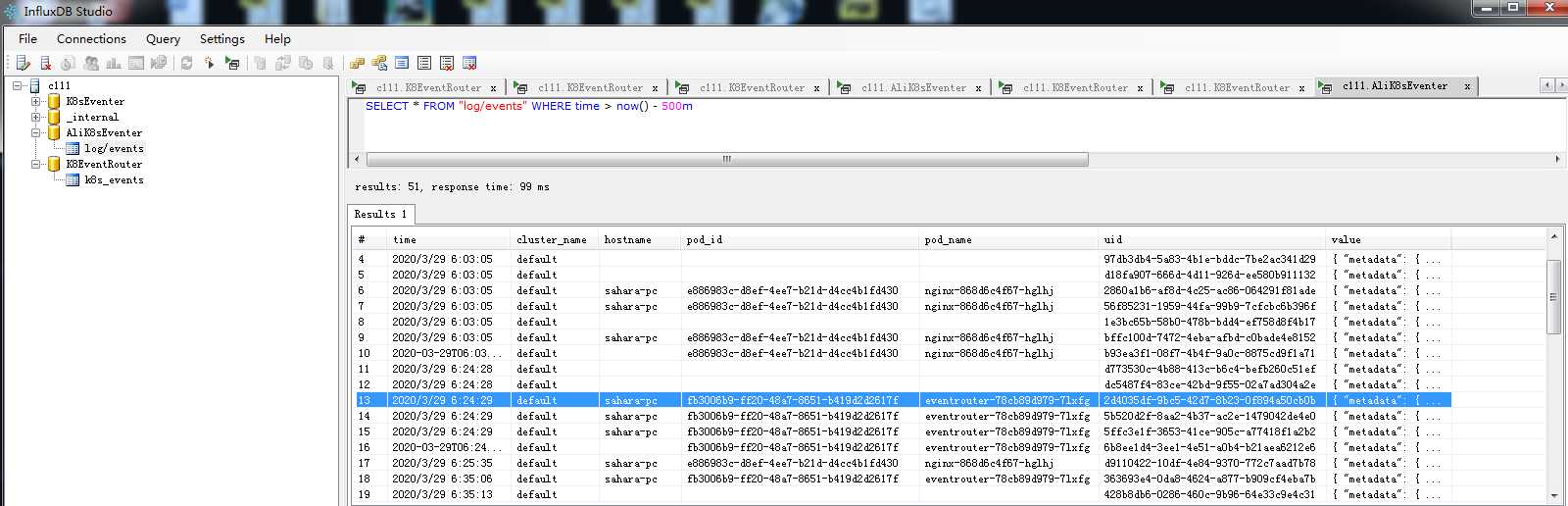
Task: Click the _internal database cylinder icon
Action: 54,117
